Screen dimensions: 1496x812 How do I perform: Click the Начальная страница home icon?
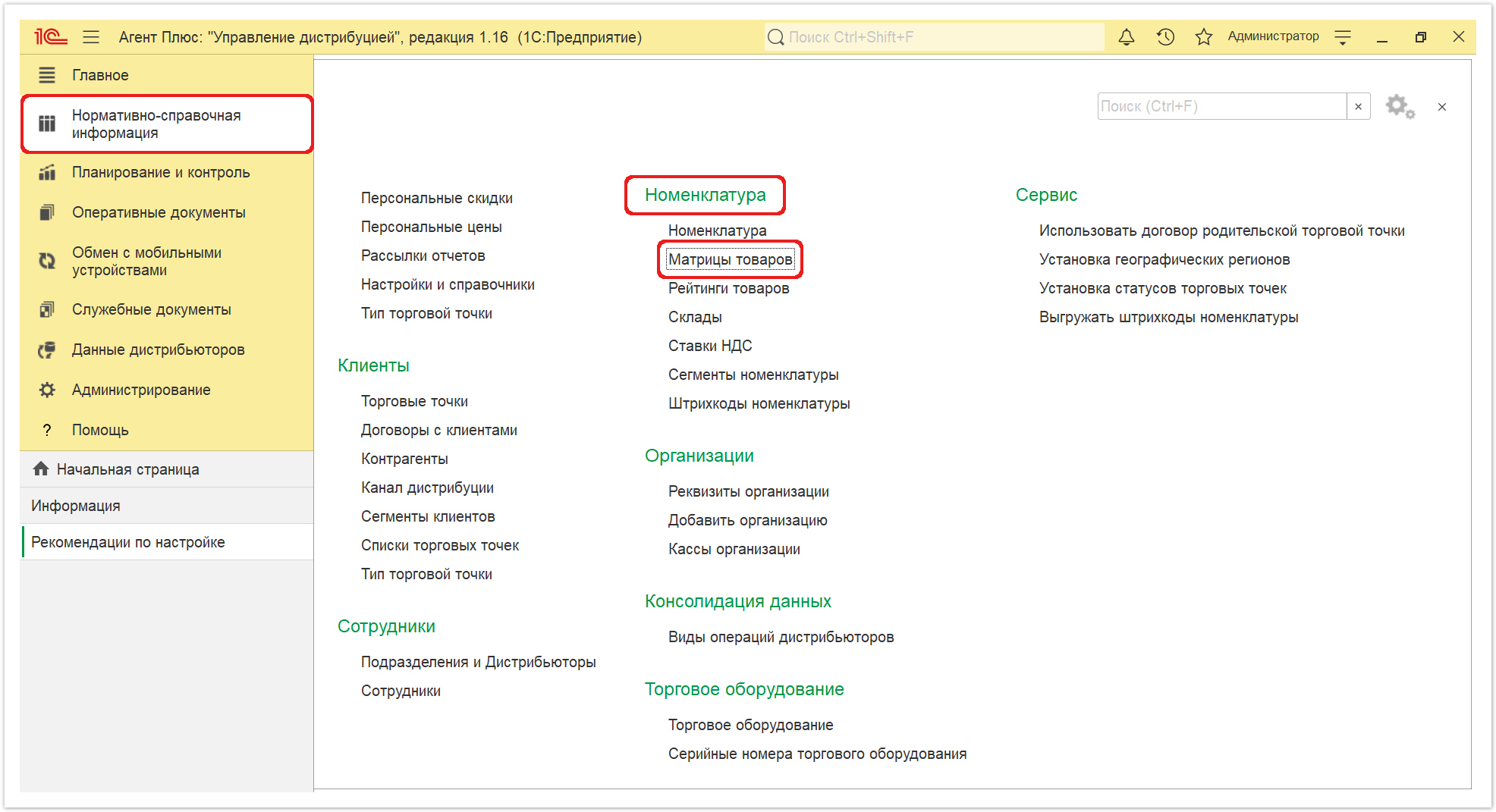[41, 469]
